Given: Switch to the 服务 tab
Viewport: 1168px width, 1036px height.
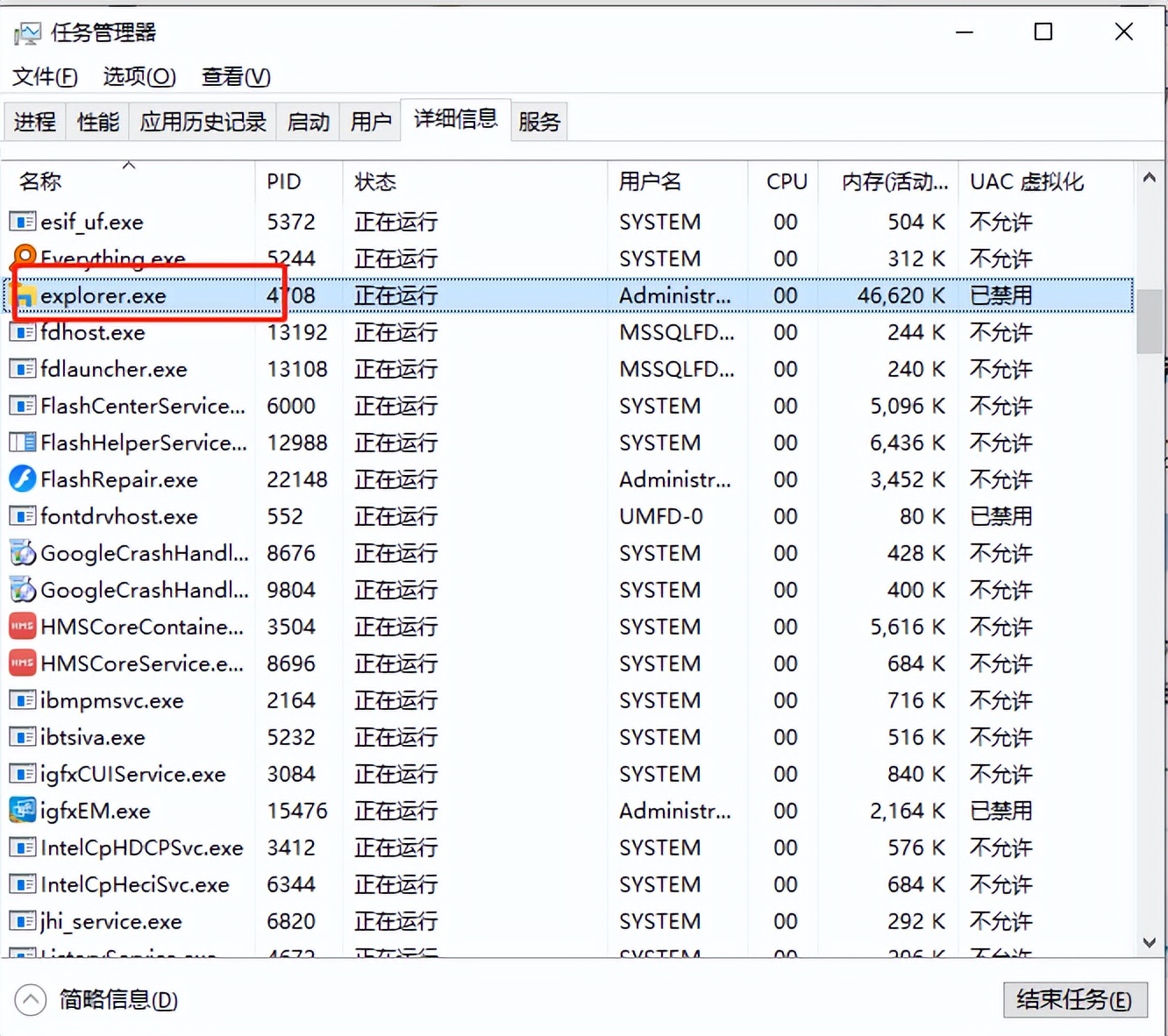Looking at the screenshot, I should (539, 121).
